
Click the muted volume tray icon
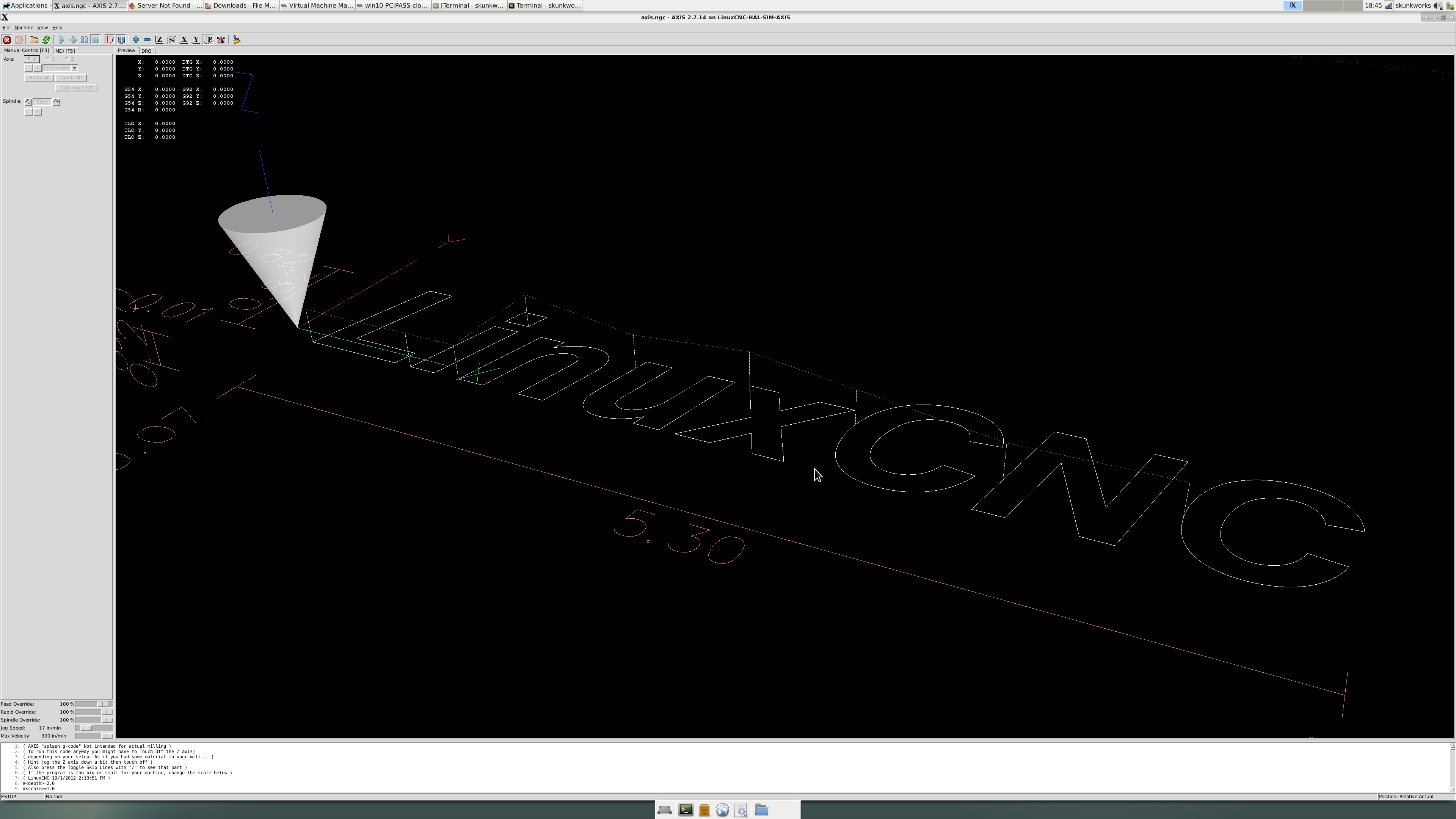tap(1438, 6)
